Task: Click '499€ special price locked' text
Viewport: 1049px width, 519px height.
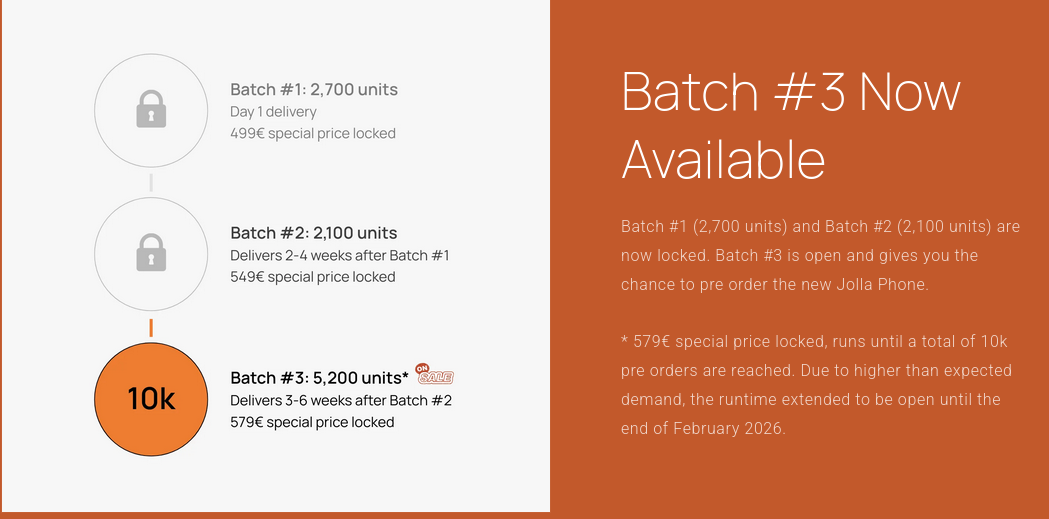Action: 313,133
